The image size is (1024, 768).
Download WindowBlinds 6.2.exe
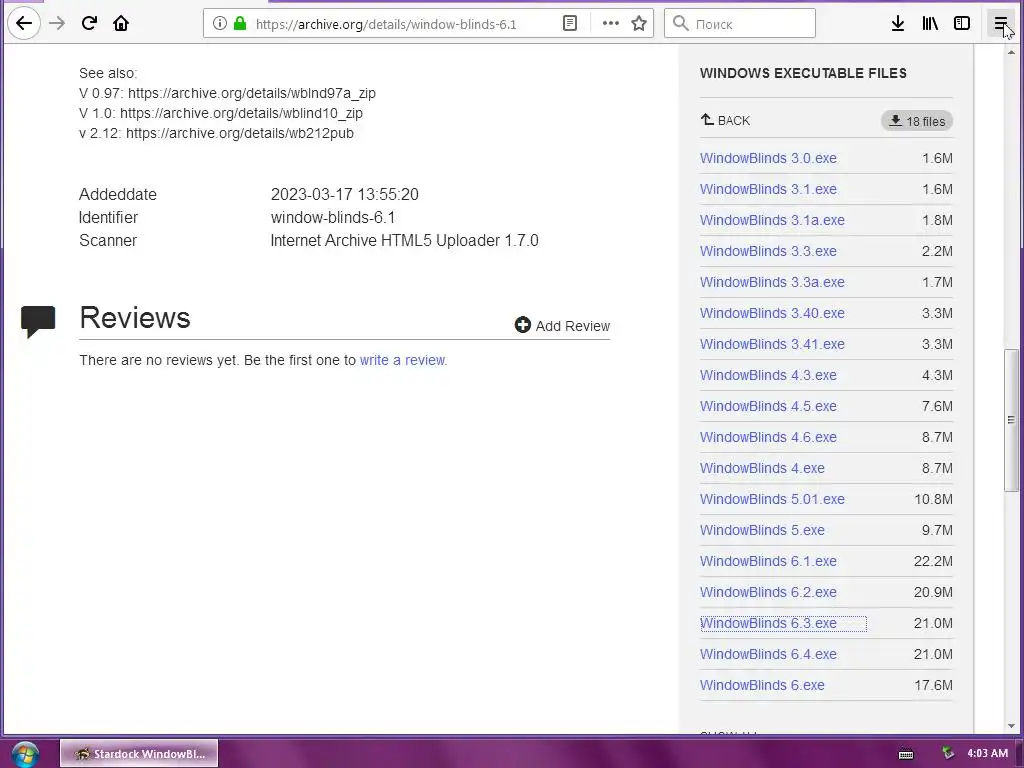[768, 592]
